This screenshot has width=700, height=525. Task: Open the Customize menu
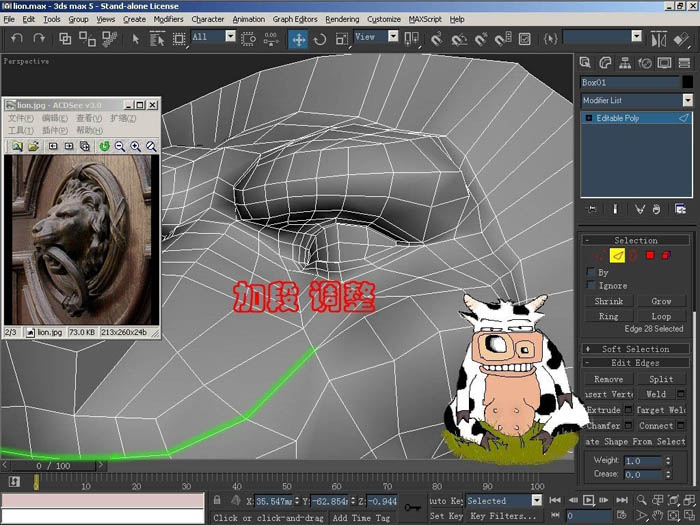coord(383,19)
